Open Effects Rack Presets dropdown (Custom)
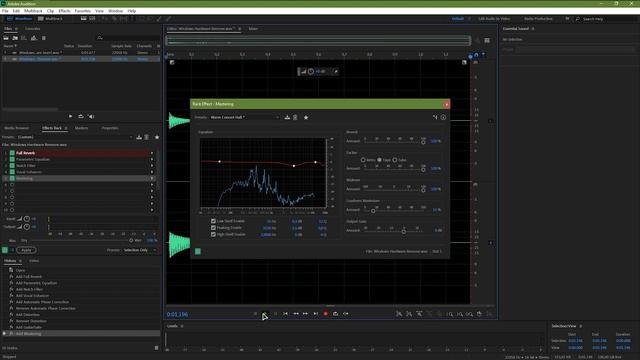The width and height of the screenshot is (640, 360). [x=75, y=137]
